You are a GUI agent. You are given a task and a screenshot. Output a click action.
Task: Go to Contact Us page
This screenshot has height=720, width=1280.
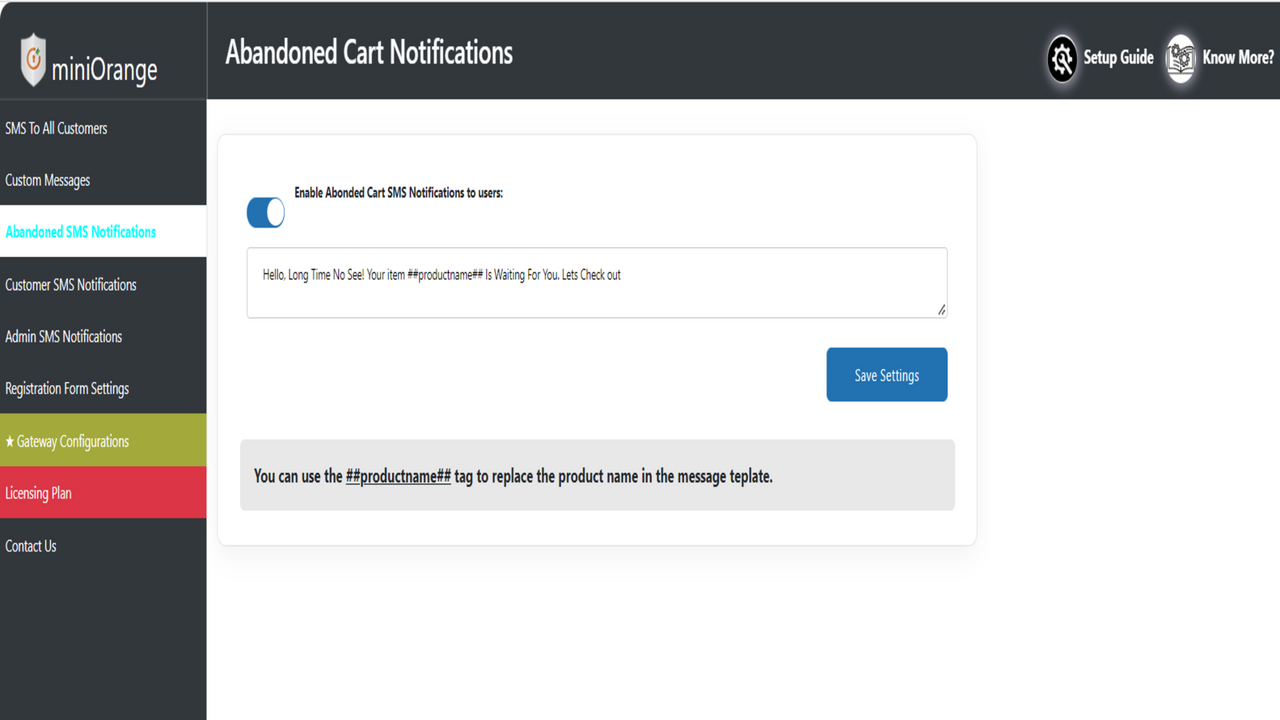point(31,546)
